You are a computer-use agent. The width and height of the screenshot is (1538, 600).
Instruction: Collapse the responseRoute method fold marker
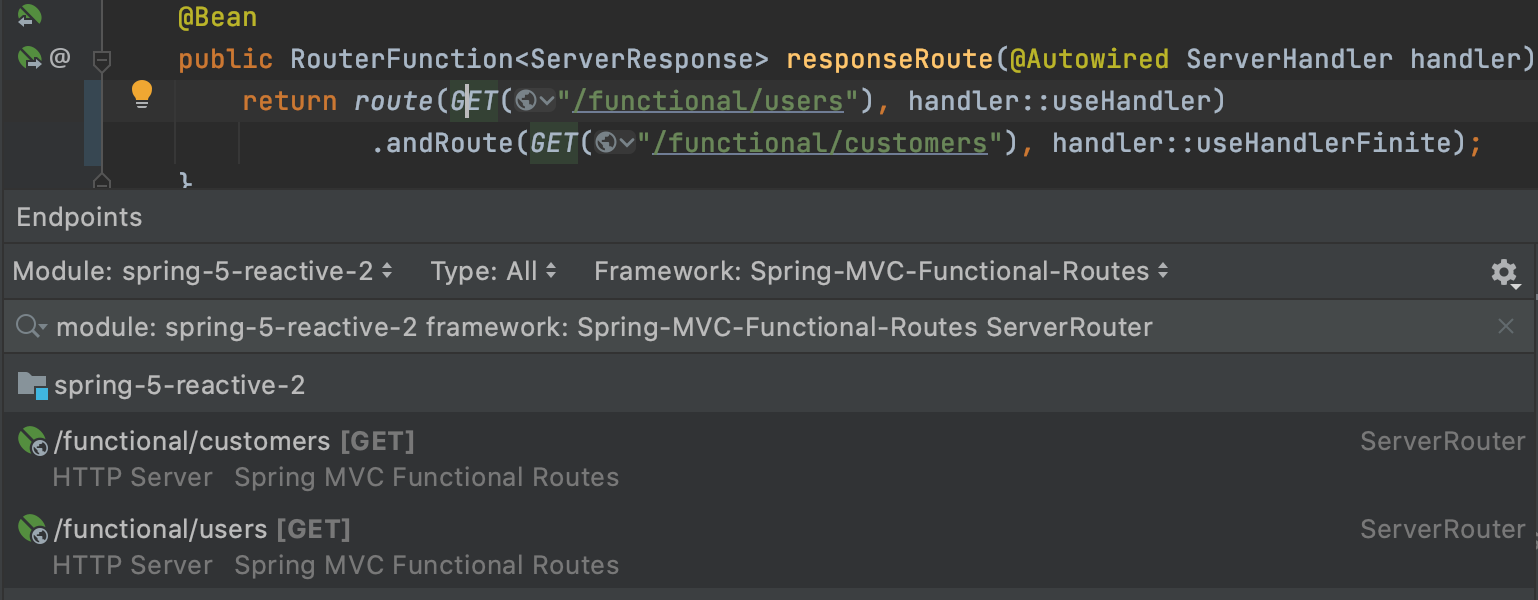[x=101, y=61]
